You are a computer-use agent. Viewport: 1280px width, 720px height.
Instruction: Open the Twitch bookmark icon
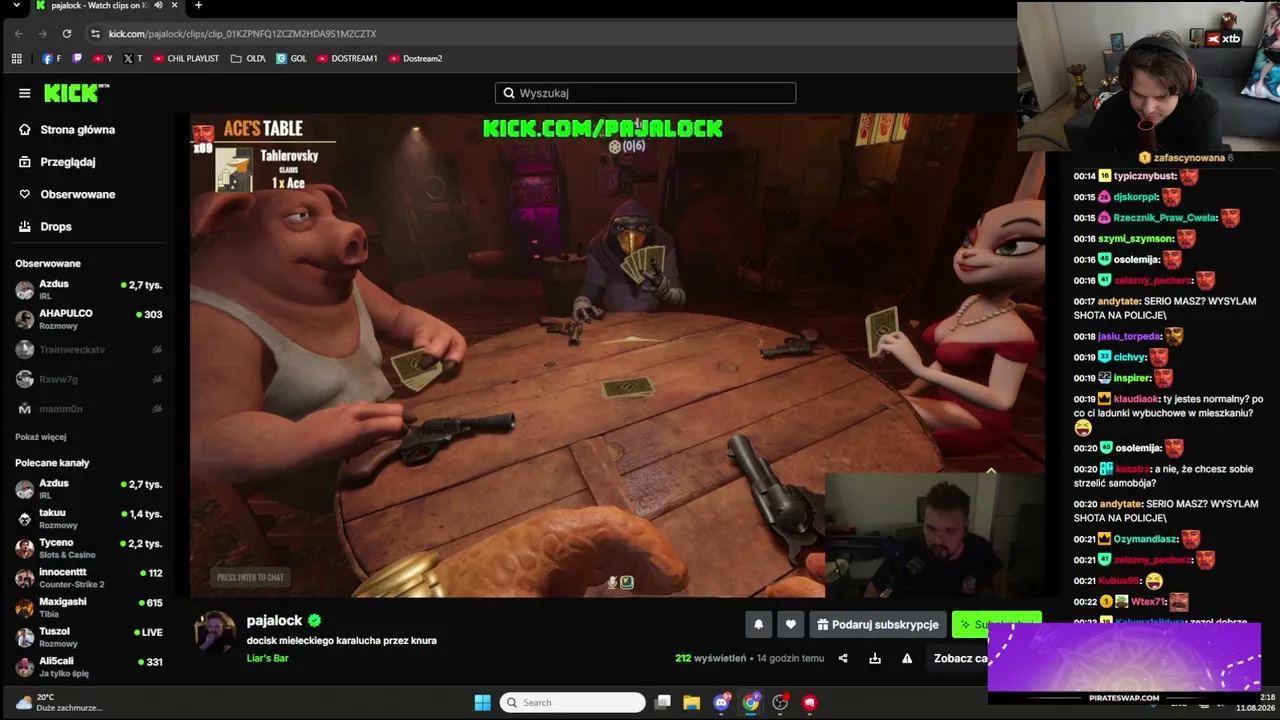click(78, 59)
